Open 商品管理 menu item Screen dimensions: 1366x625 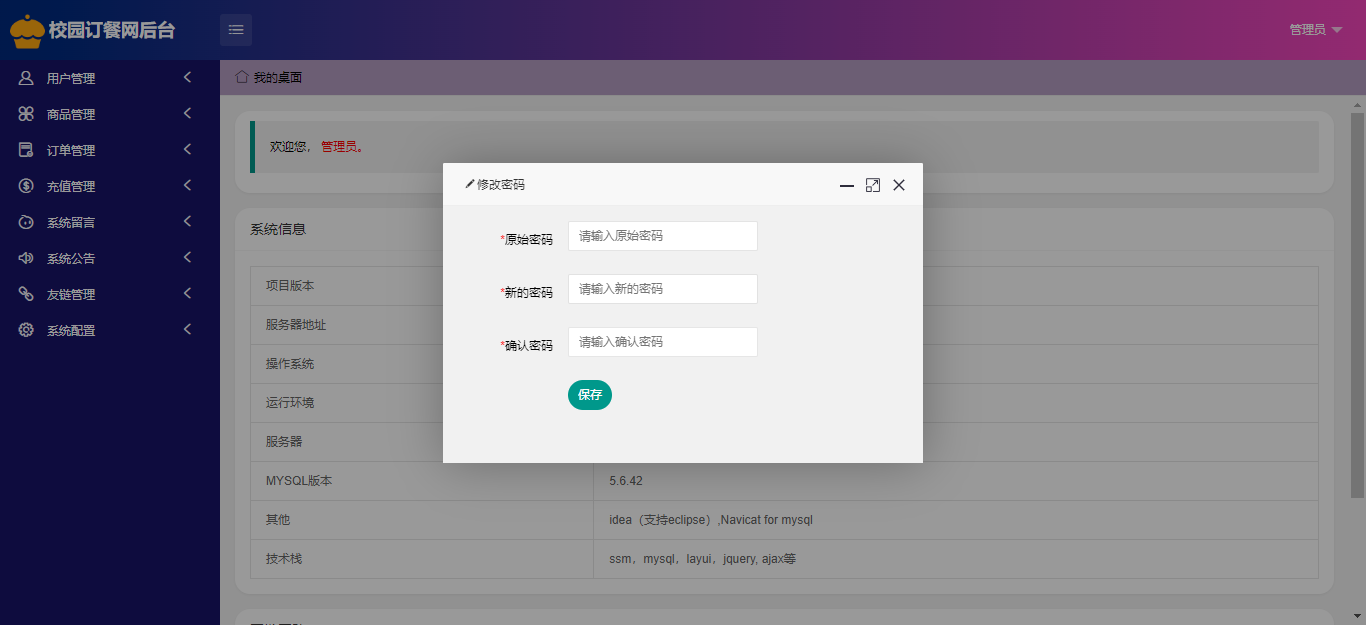(x=110, y=114)
